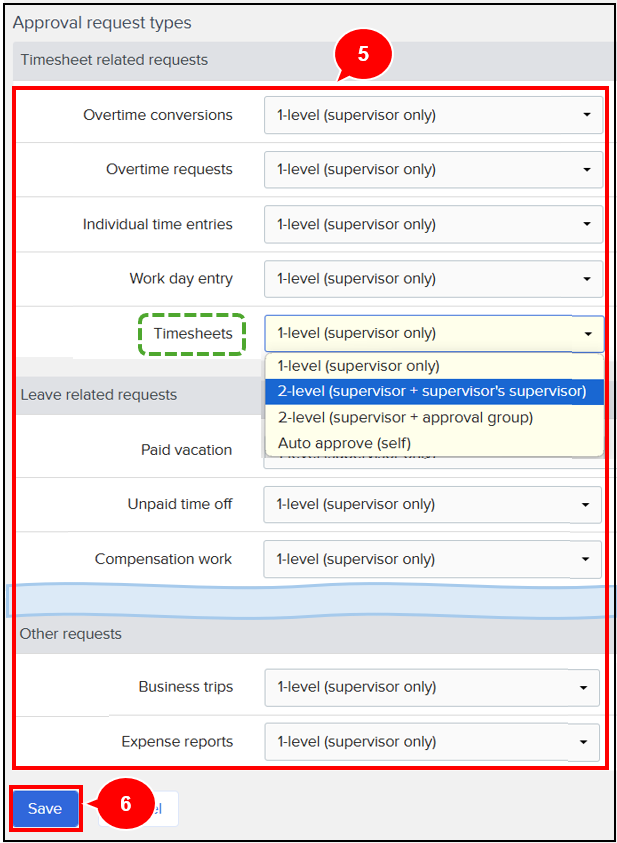Click the Unpaid time off dropdown arrow
Viewport: 617px width, 843px height.
585,505
